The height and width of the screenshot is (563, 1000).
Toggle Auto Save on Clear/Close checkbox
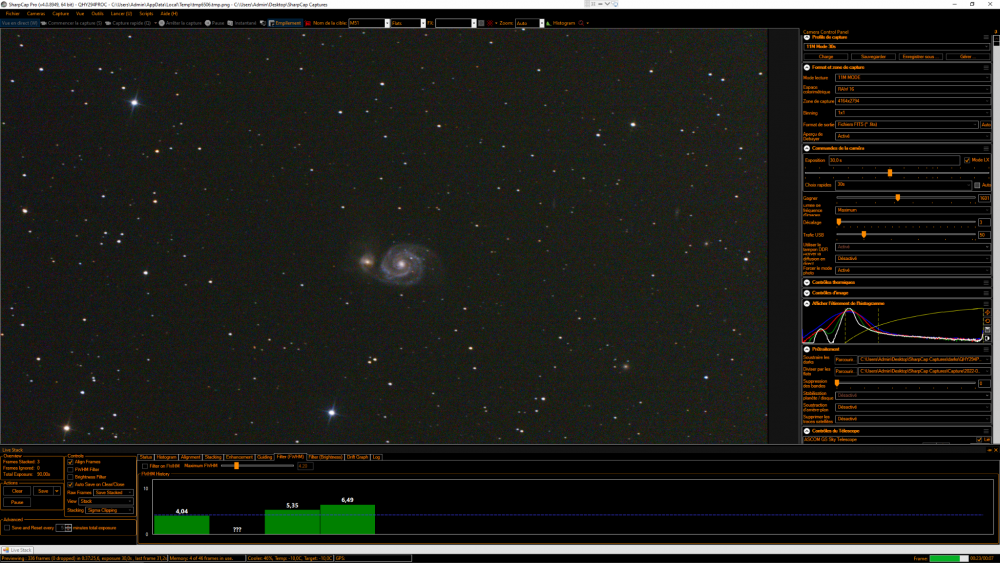tap(70, 485)
